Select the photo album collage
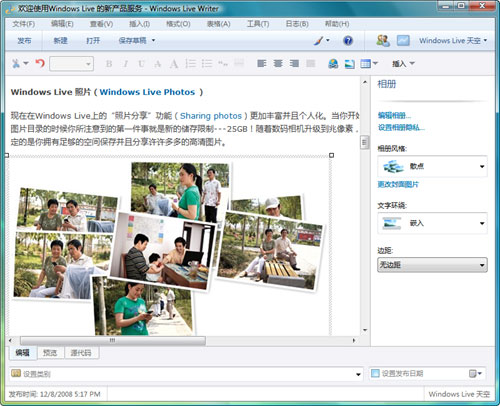 tap(169, 246)
